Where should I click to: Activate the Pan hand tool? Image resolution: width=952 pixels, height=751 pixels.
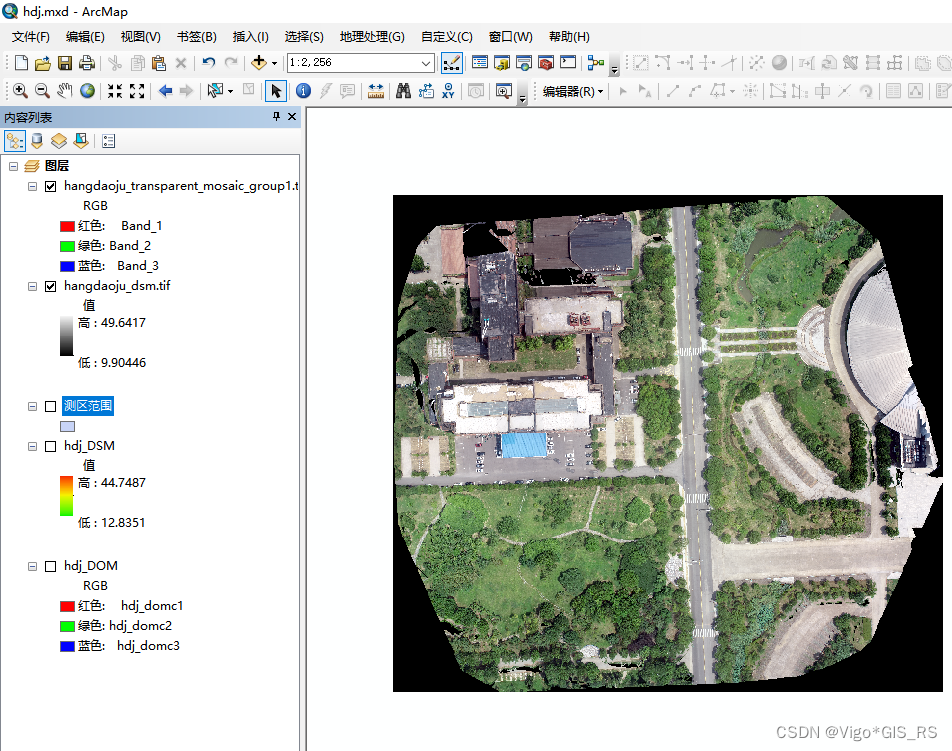[65, 91]
